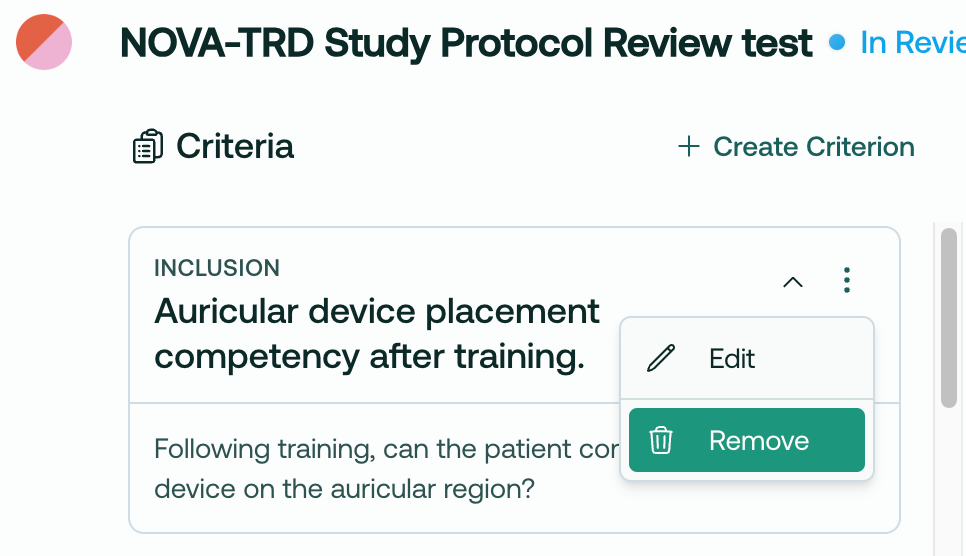This screenshot has height=556, width=966.
Task: Click the Create Criterion link text
Action: coord(814,147)
